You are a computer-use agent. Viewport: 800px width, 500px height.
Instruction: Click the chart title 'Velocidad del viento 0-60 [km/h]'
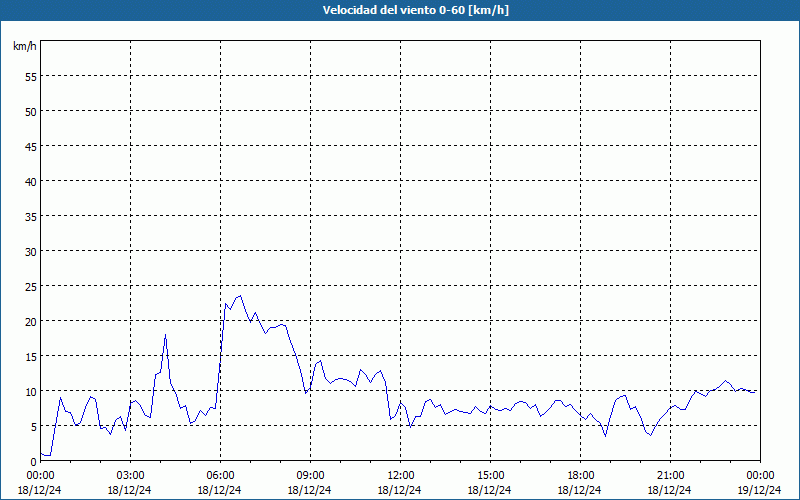415,10
